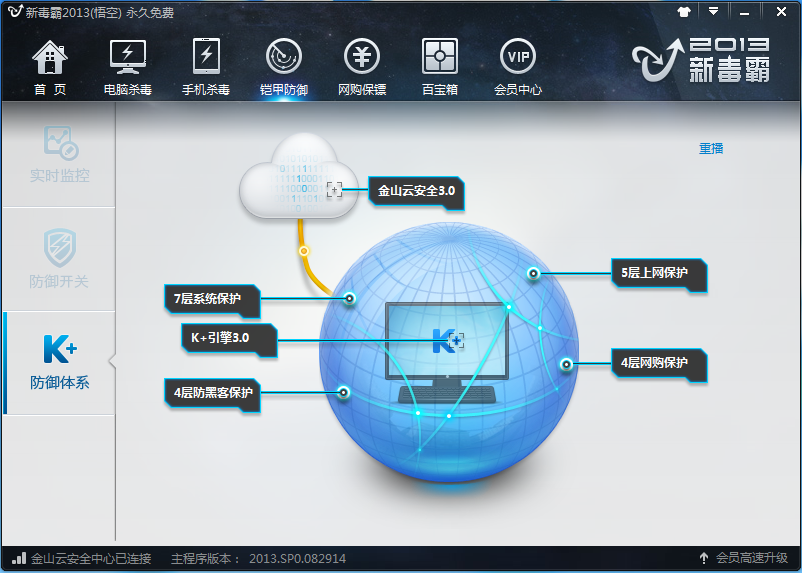Open the title bar dropdown menu arrow
This screenshot has height=573, width=802.
(713, 11)
